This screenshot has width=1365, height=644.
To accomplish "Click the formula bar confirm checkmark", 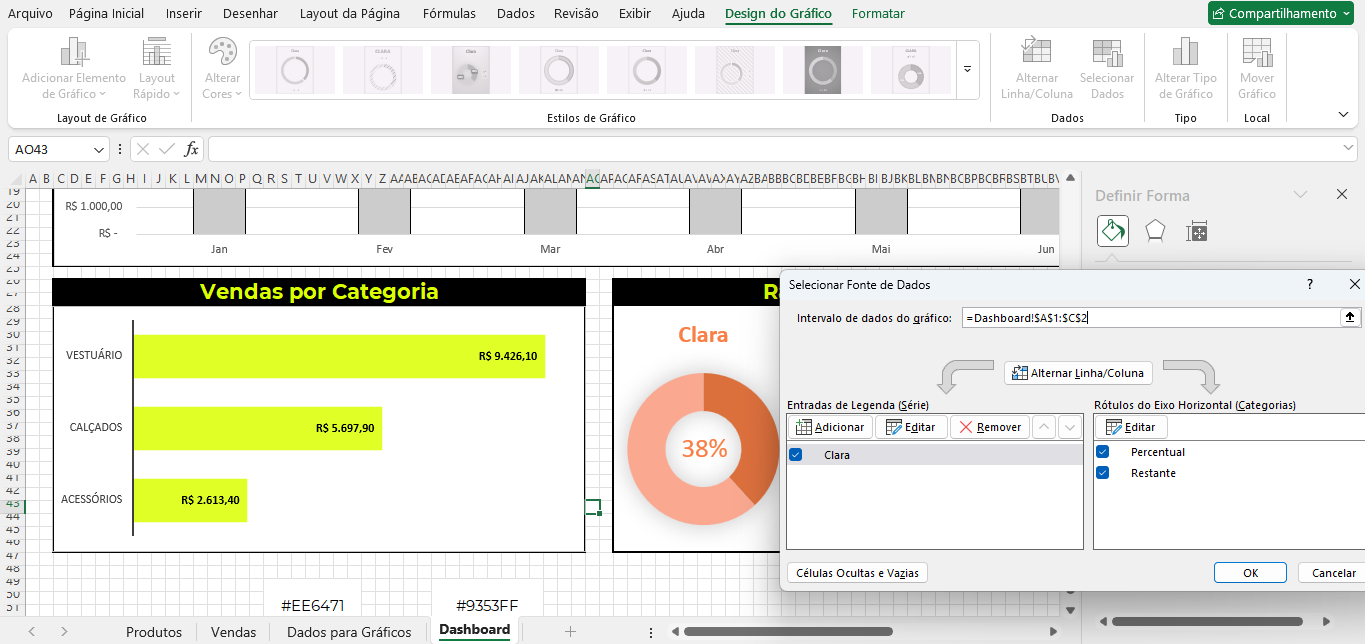I will (167, 149).
